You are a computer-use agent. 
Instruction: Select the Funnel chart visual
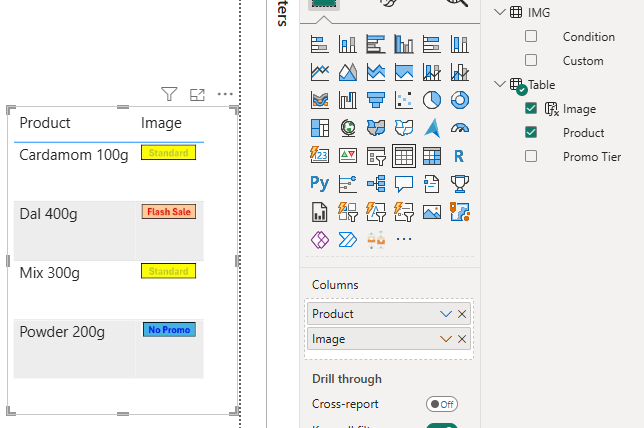tap(376, 100)
